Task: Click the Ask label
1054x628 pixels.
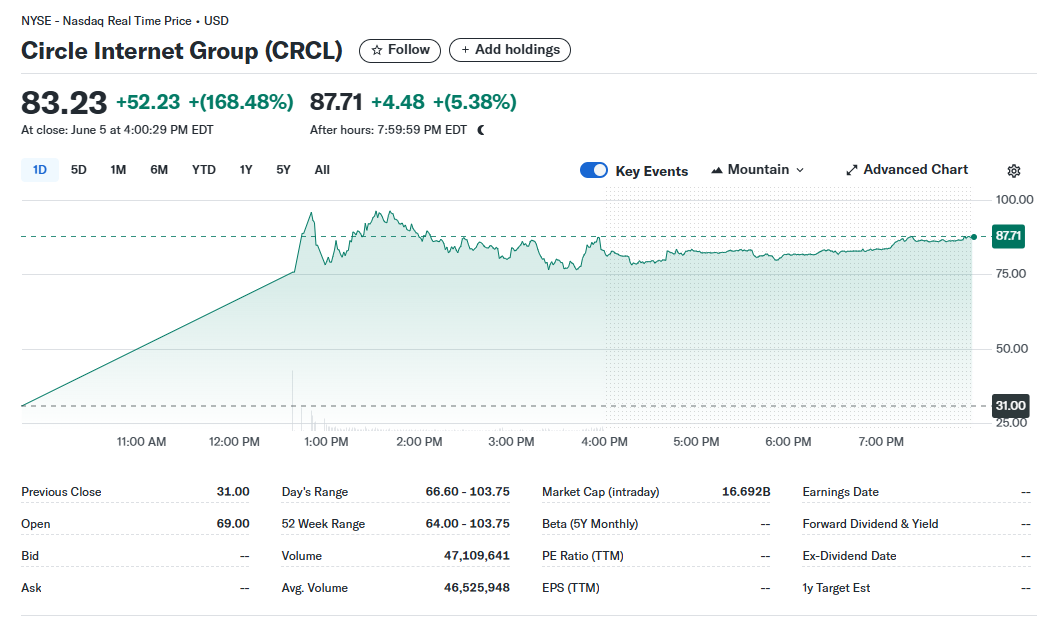Action: pyautogui.click(x=31, y=588)
